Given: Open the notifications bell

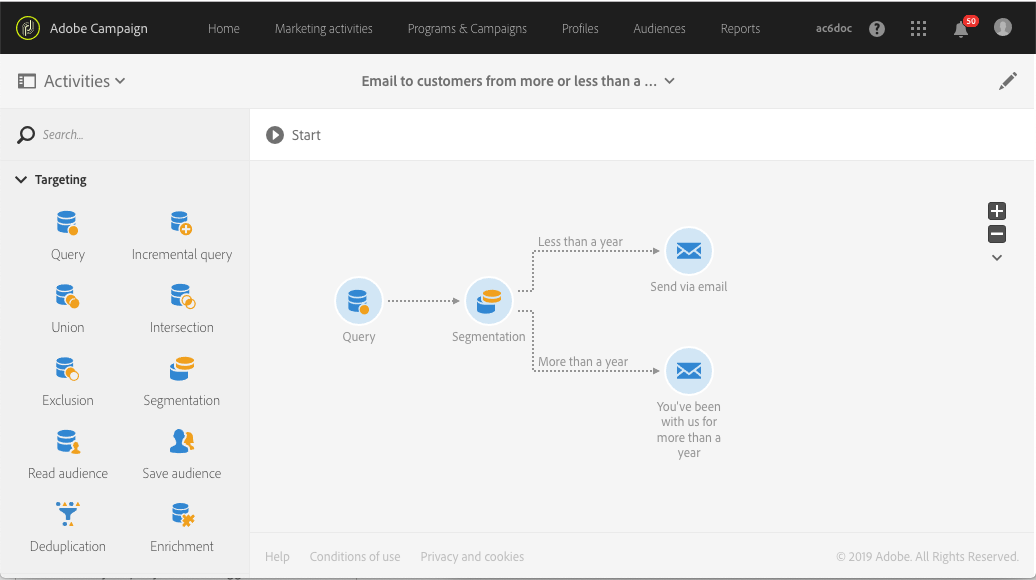Looking at the screenshot, I should (x=960, y=29).
